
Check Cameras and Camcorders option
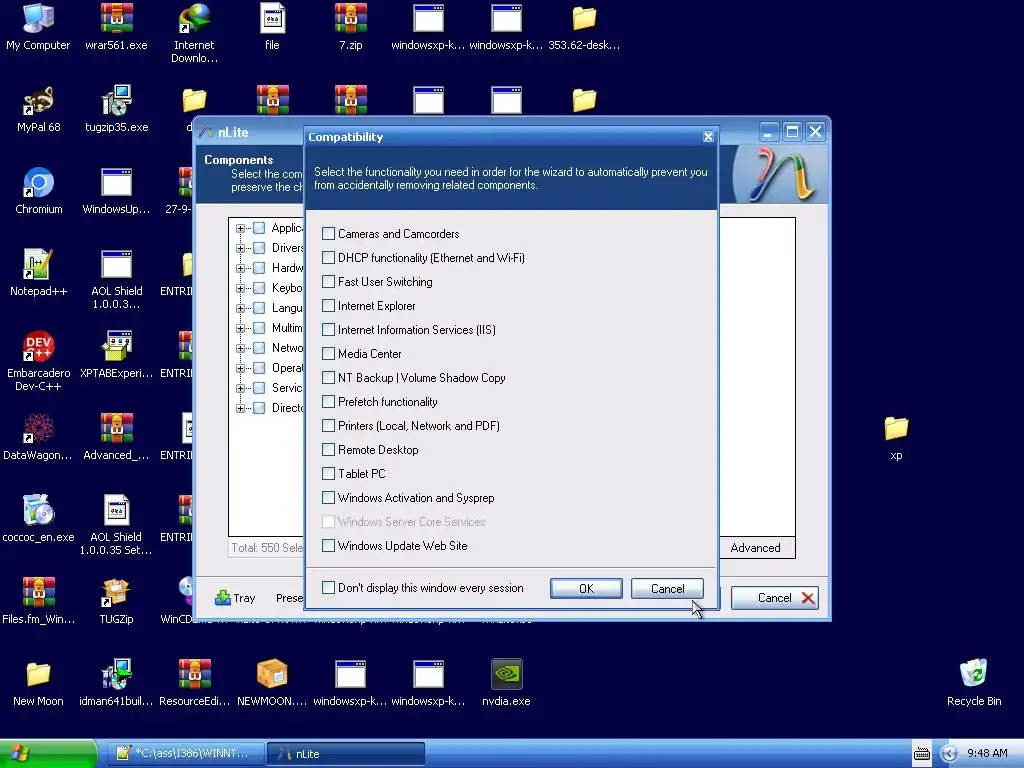click(x=328, y=234)
